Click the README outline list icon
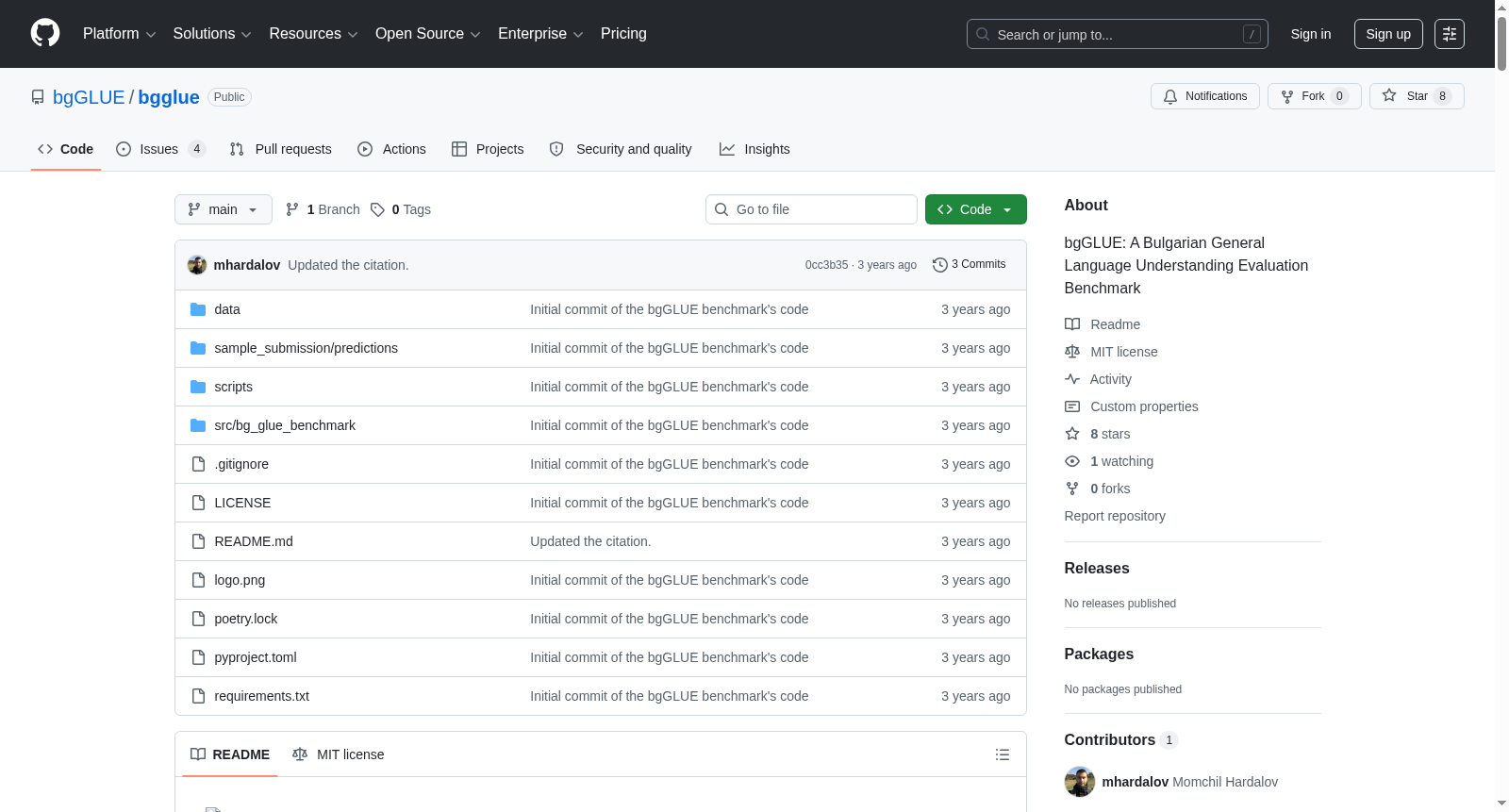1509x812 pixels. pyautogui.click(x=1003, y=754)
